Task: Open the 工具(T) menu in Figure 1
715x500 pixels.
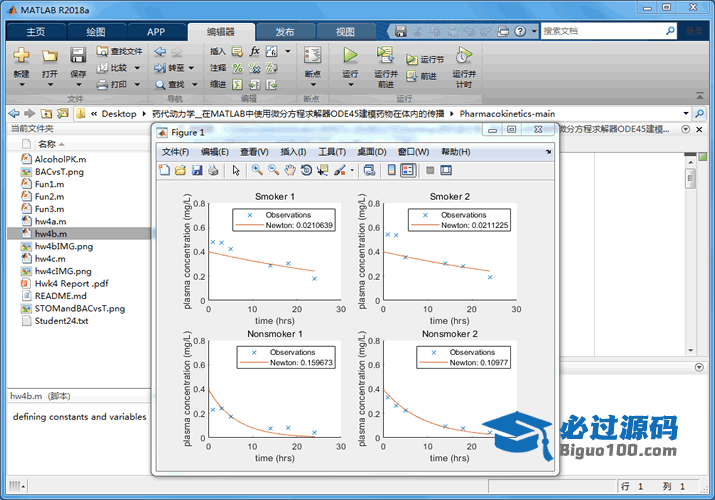Action: [x=332, y=152]
